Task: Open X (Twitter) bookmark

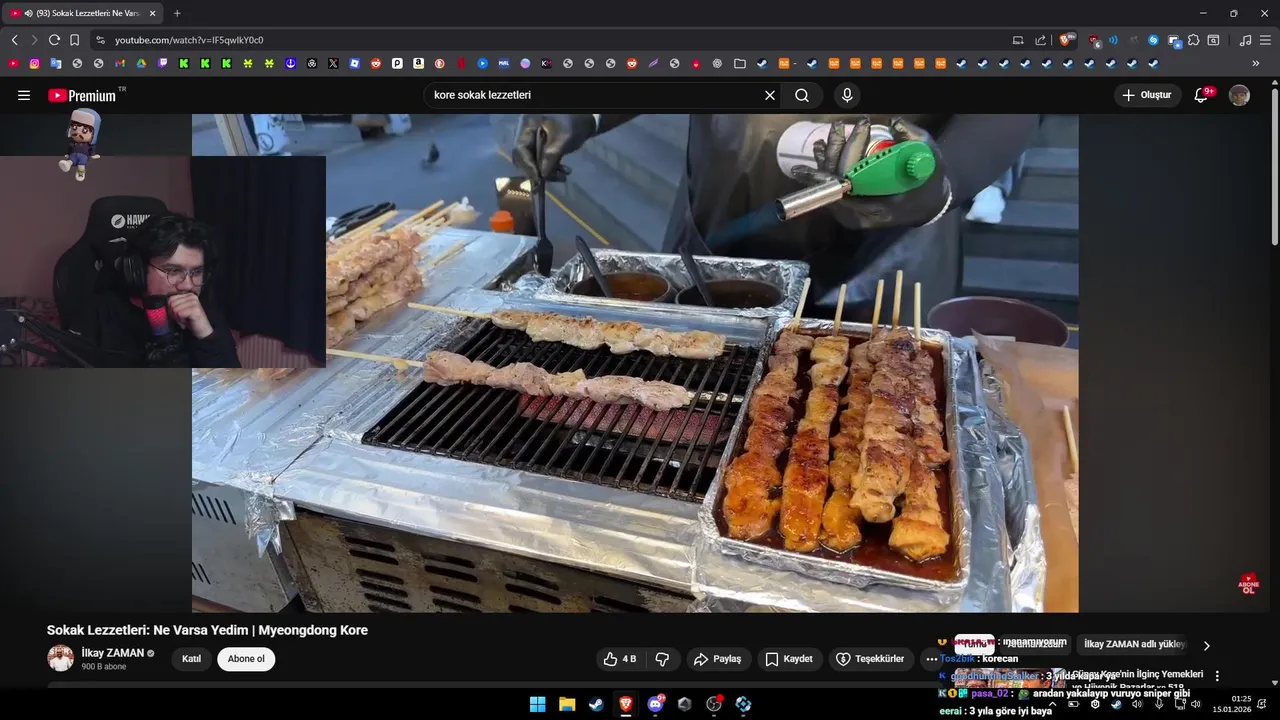Action: pyautogui.click(x=333, y=63)
